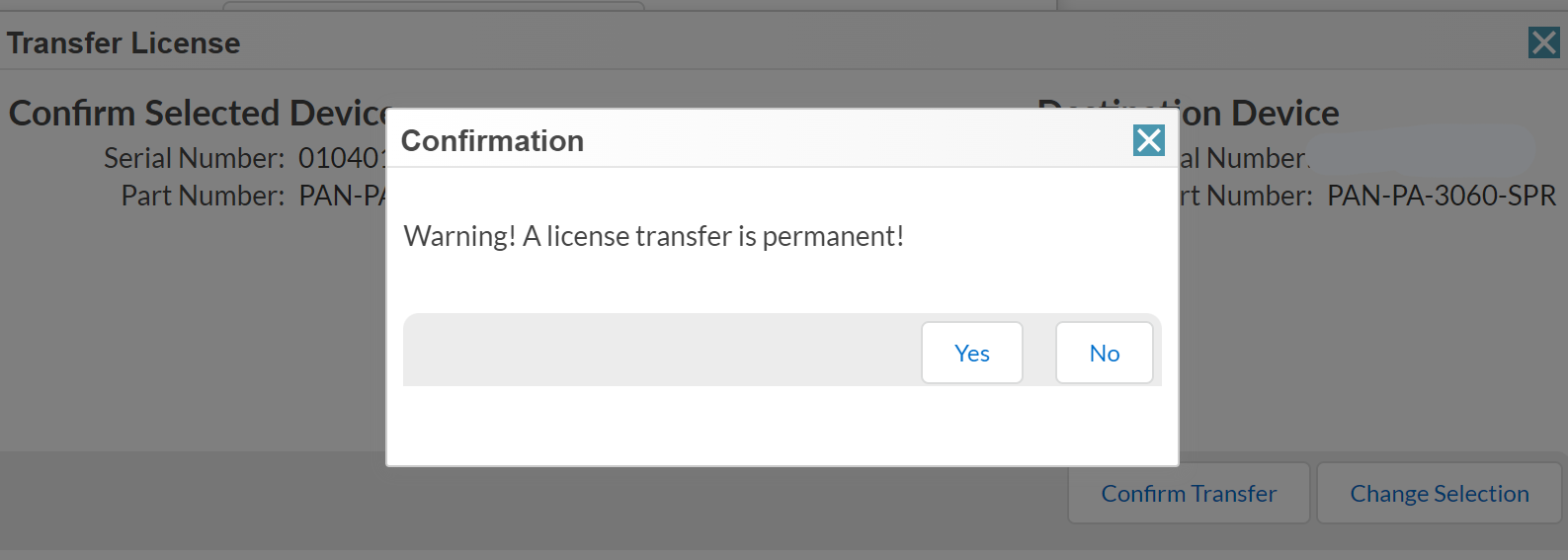Click the destination device's Serial Number label
Screen dimensions: 1568x560
point(1243,158)
